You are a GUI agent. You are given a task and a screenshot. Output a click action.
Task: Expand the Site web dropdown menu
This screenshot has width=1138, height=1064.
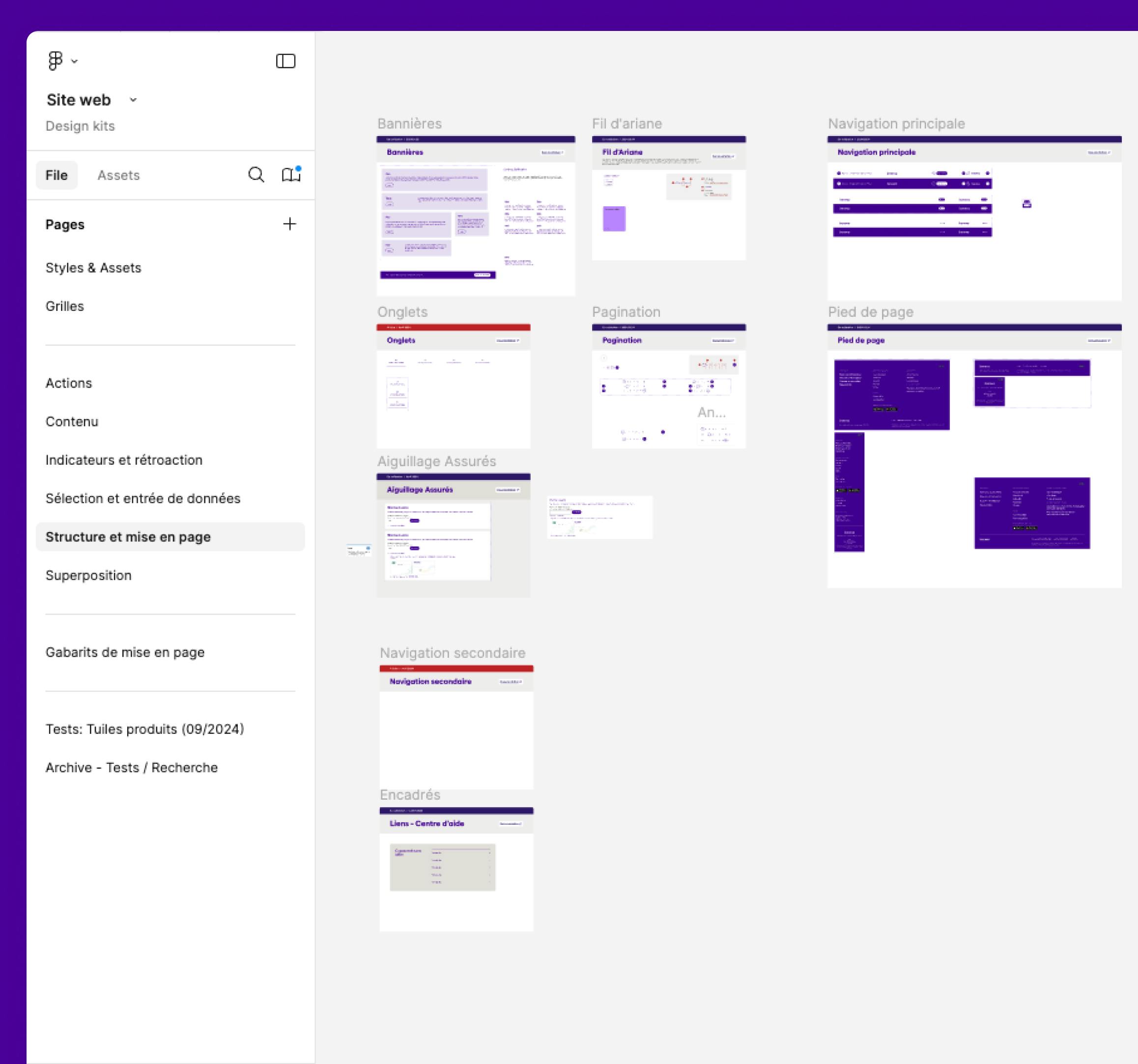coord(133,99)
